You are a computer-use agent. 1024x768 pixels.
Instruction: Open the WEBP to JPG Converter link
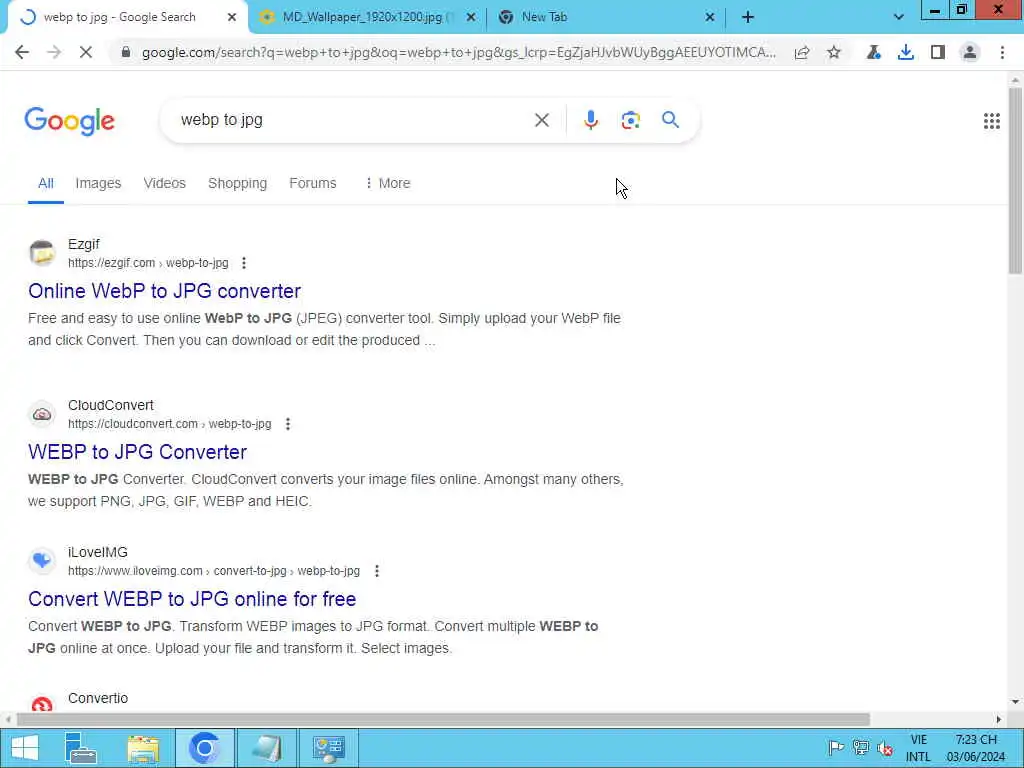click(137, 452)
